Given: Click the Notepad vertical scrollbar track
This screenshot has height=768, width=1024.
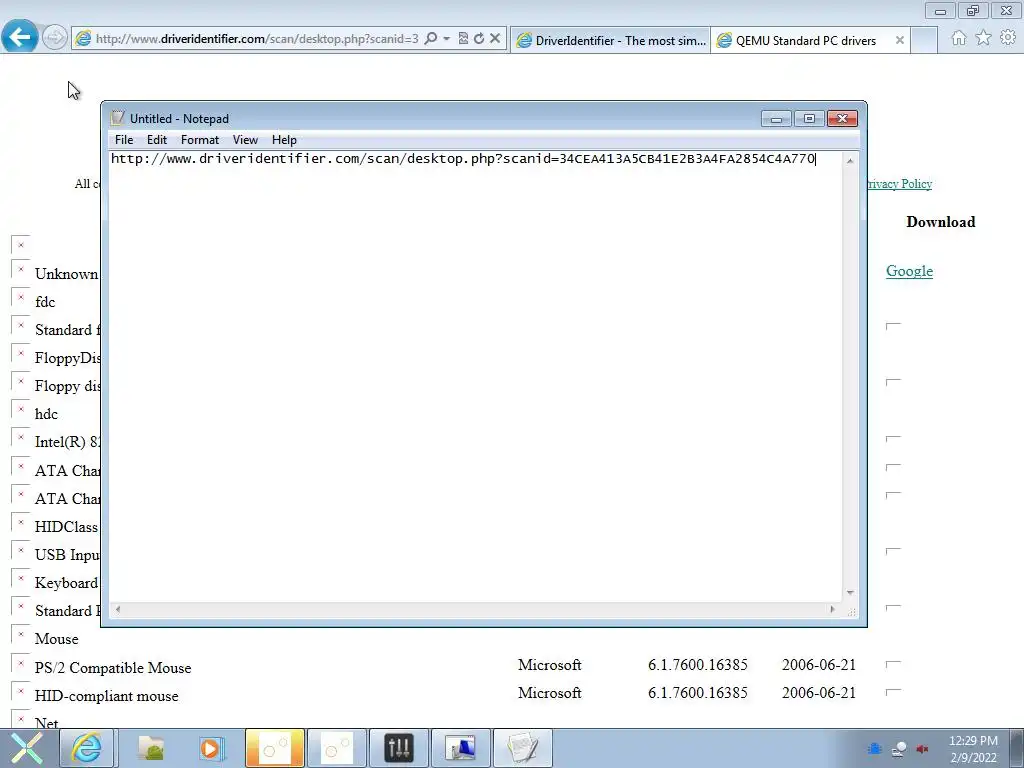Looking at the screenshot, I should coord(850,377).
